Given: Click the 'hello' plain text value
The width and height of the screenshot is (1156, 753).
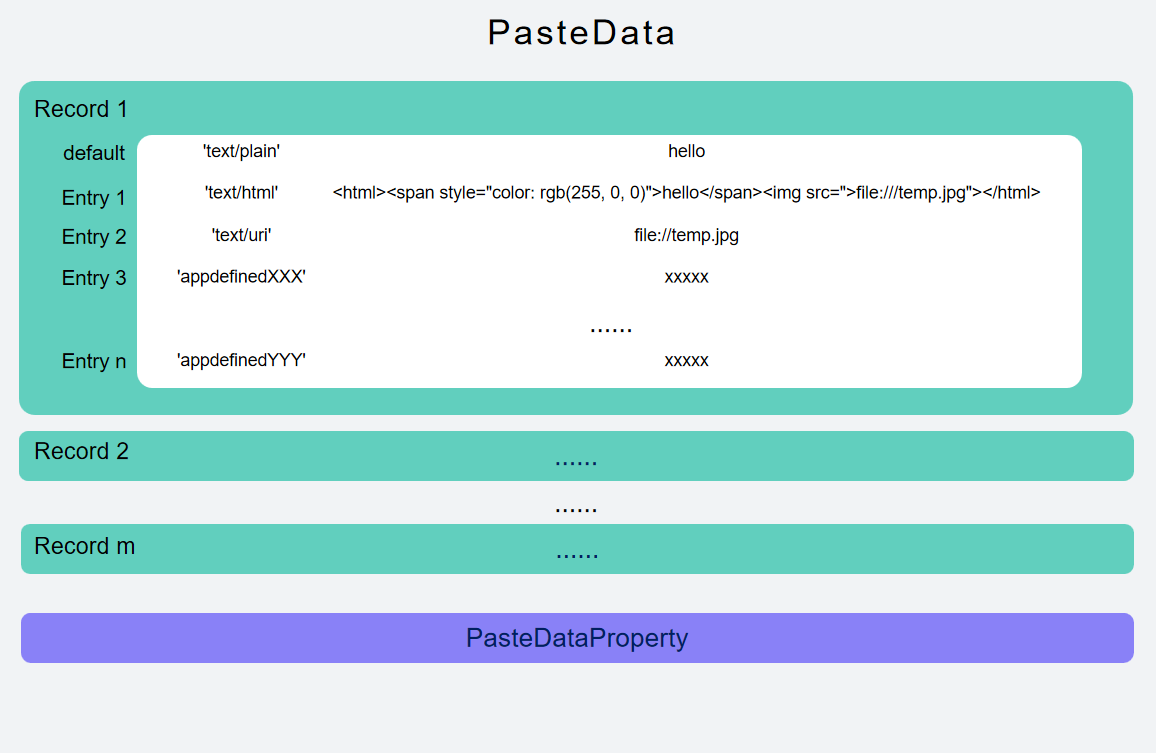Looking at the screenshot, I should (x=686, y=151).
